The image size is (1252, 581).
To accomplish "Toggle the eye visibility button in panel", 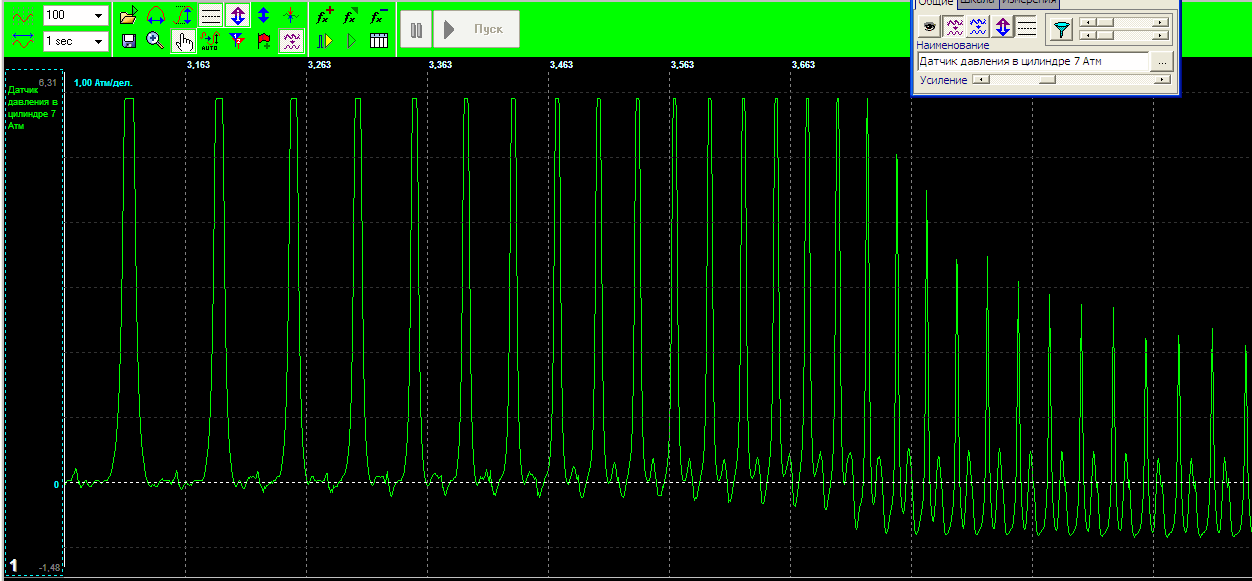I will coord(930,28).
